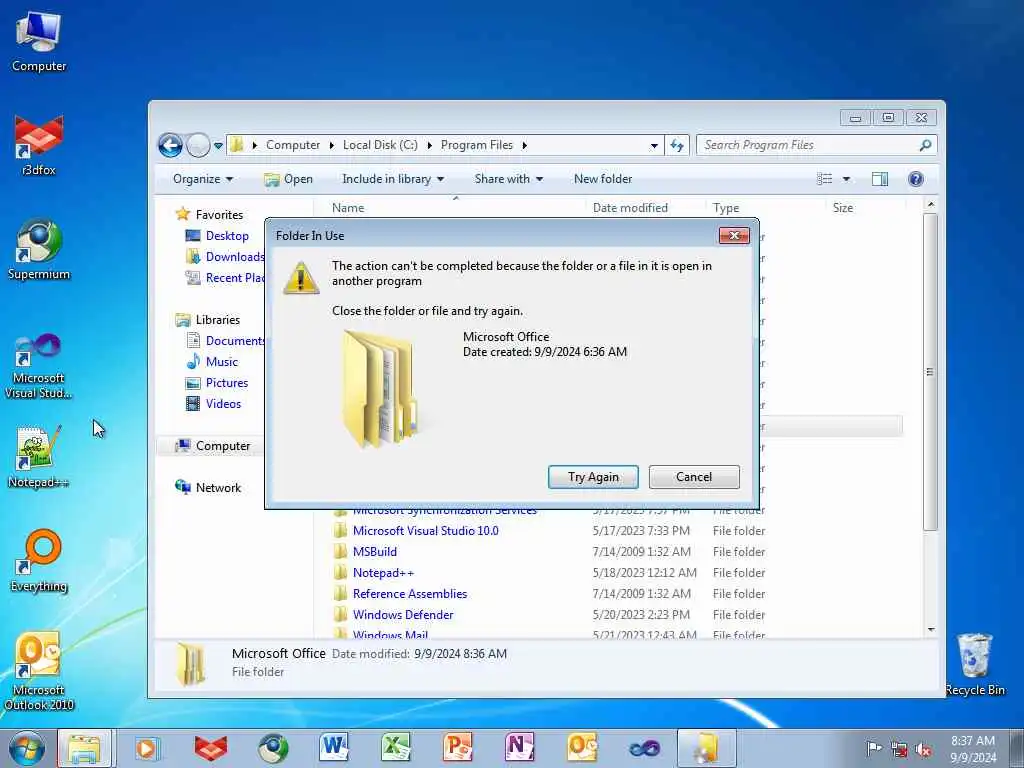Viewport: 1024px width, 768px height.
Task: Click the Local Disk (C:) breadcrumb
Action: pos(380,145)
